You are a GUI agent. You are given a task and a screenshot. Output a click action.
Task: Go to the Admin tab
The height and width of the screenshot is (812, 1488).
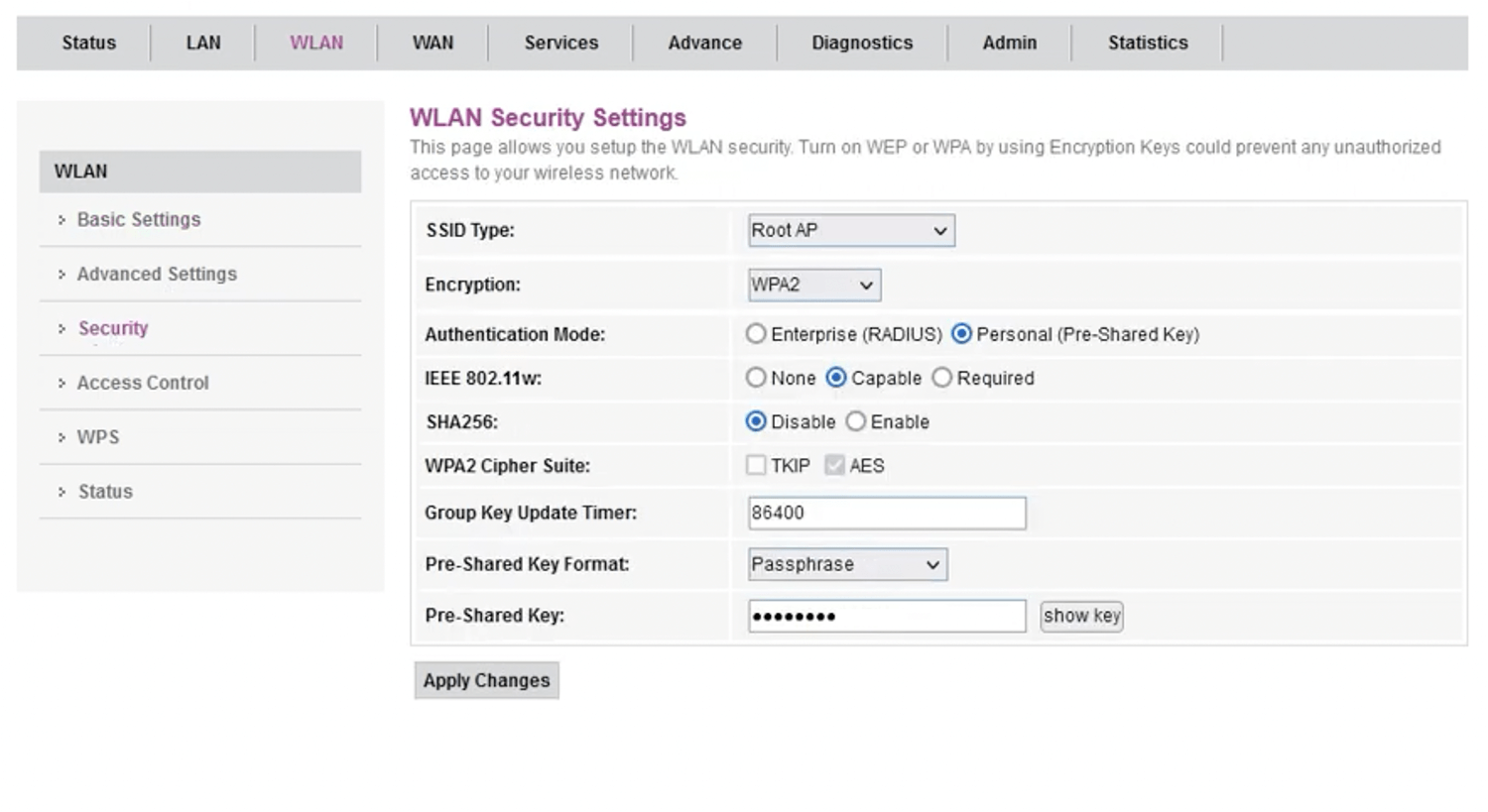click(x=1009, y=43)
